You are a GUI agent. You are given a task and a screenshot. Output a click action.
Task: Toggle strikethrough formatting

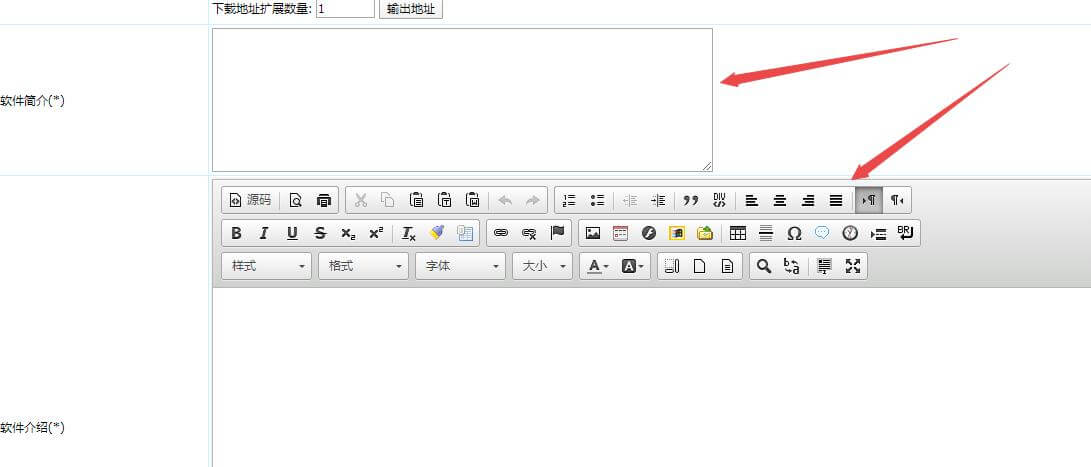coord(320,233)
